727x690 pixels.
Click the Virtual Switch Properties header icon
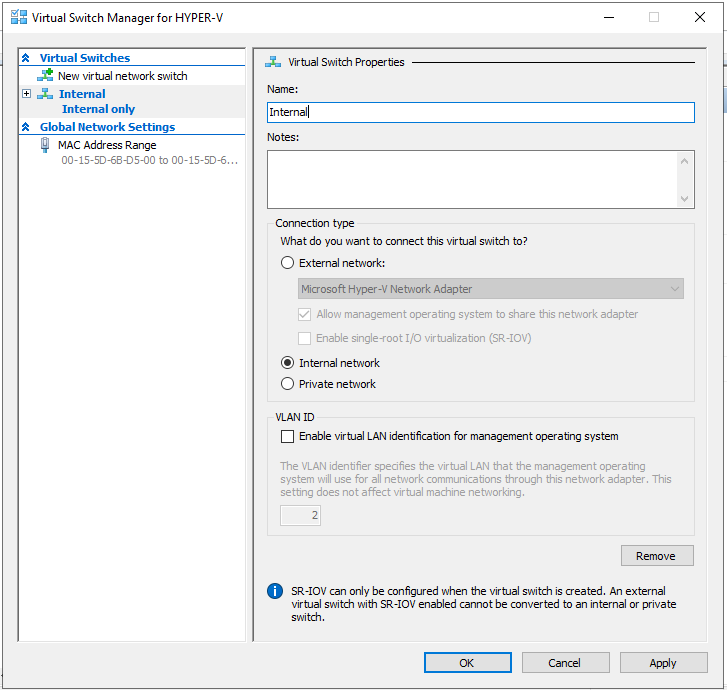[x=273, y=62]
